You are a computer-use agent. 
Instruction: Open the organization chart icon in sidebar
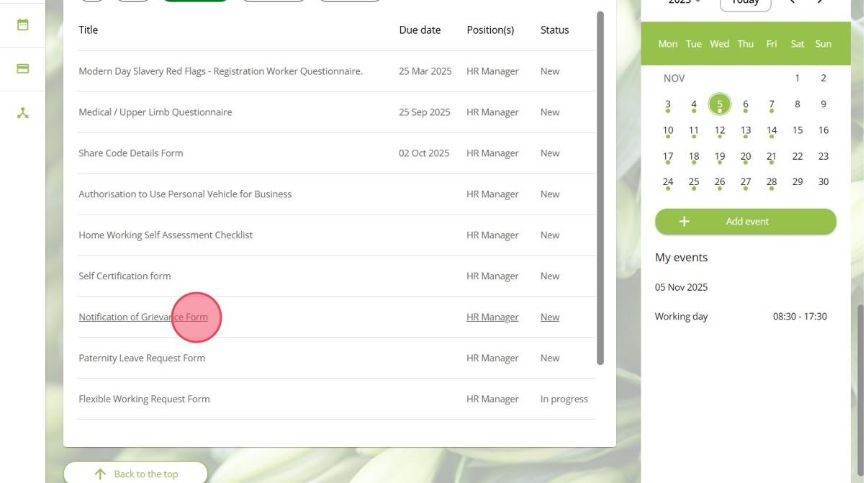(x=22, y=113)
